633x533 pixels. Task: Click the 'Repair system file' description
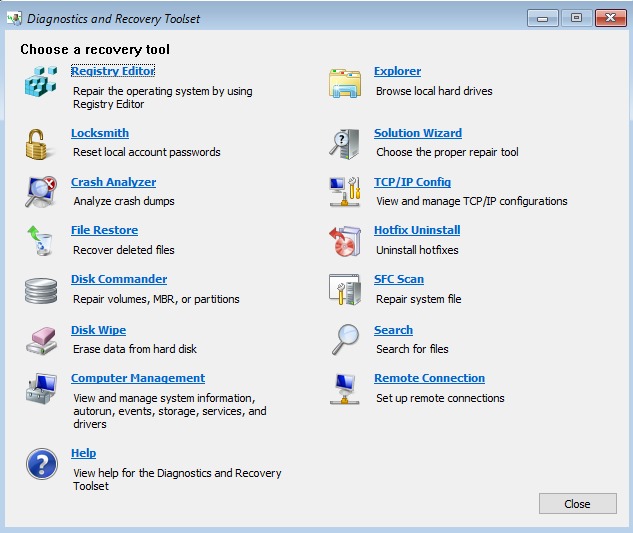tap(419, 299)
